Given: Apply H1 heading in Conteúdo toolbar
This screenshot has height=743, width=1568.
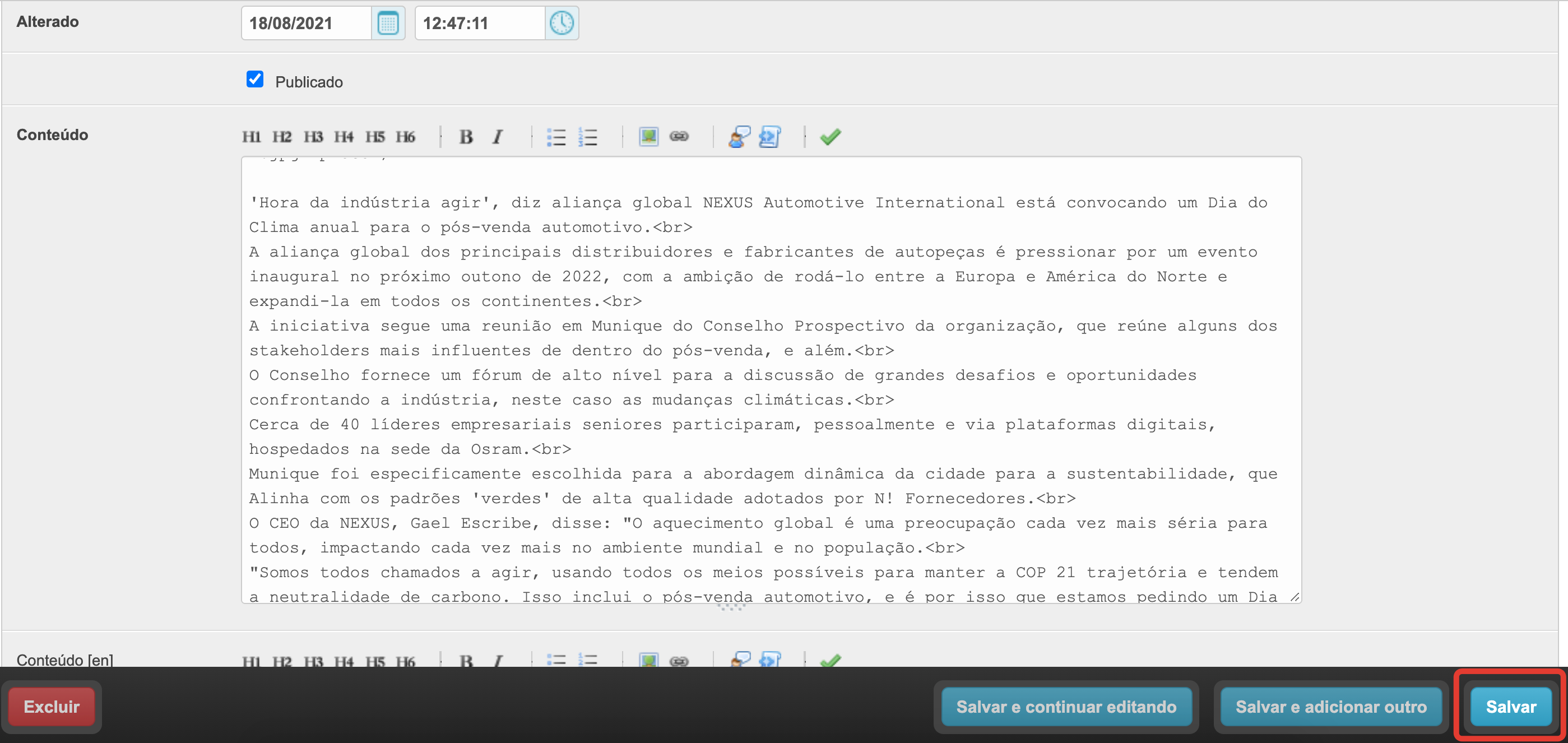Looking at the screenshot, I should 252,137.
